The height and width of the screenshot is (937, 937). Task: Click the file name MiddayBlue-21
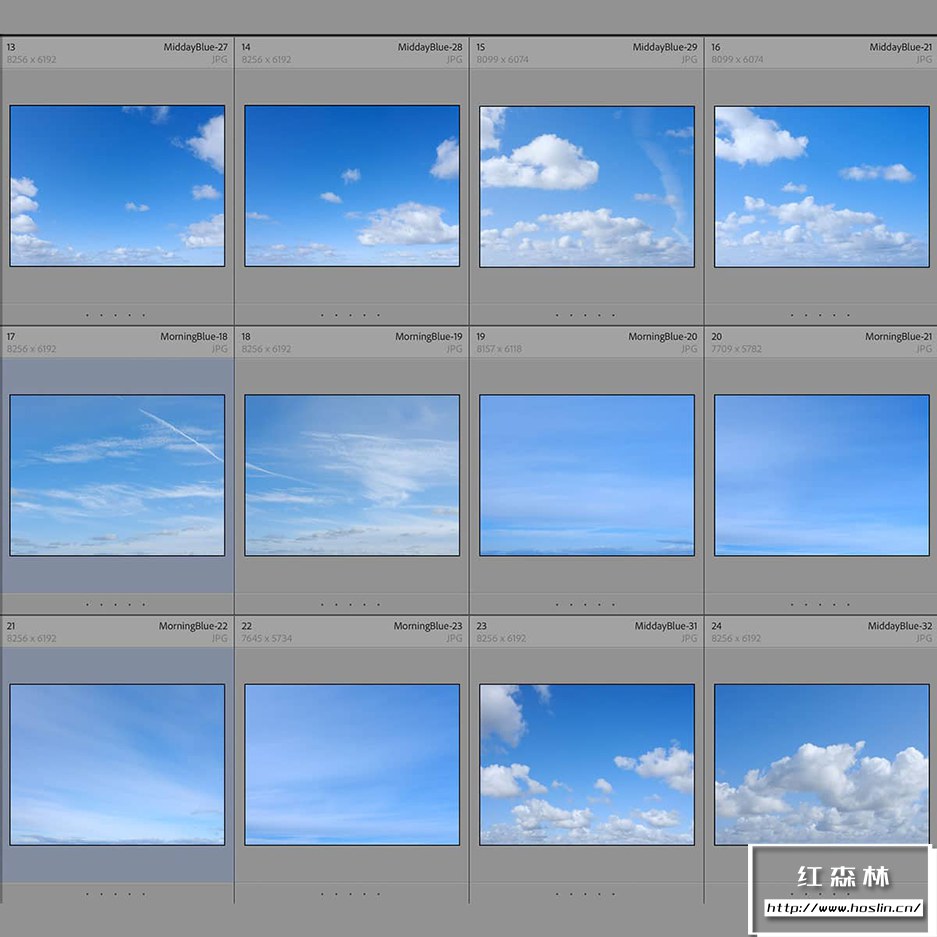[x=901, y=47]
